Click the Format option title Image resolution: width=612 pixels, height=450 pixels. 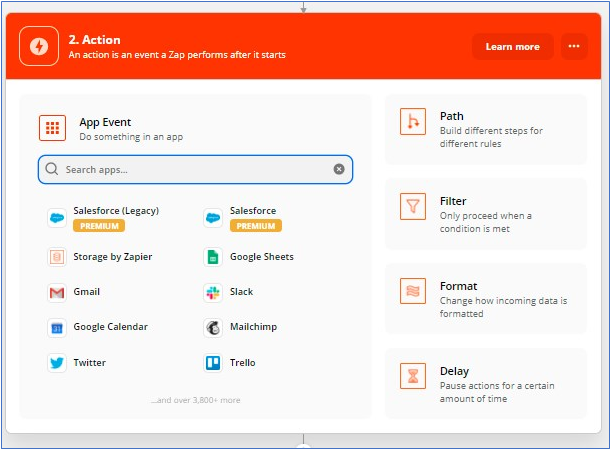point(459,286)
